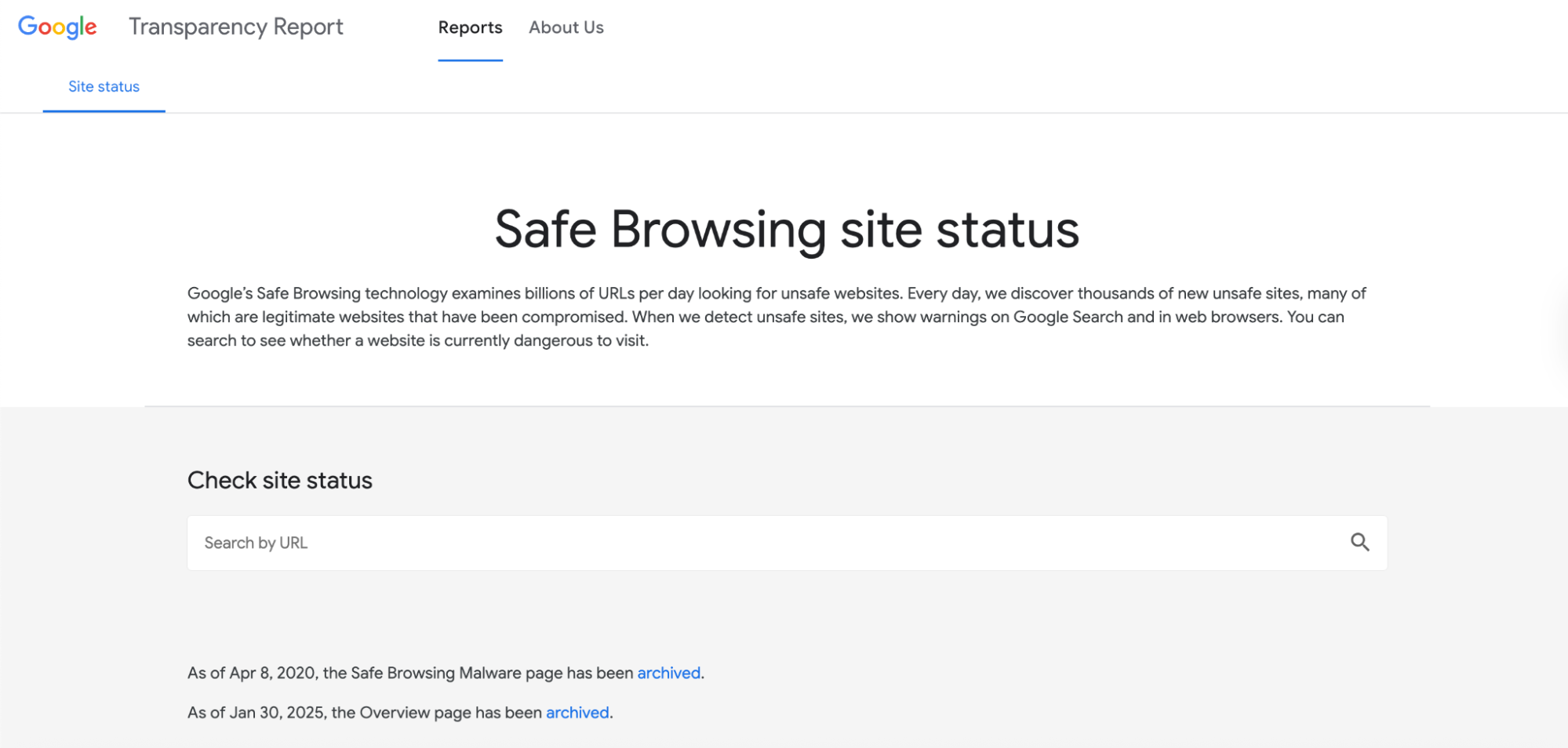Click the Check site status heading

coord(280,481)
